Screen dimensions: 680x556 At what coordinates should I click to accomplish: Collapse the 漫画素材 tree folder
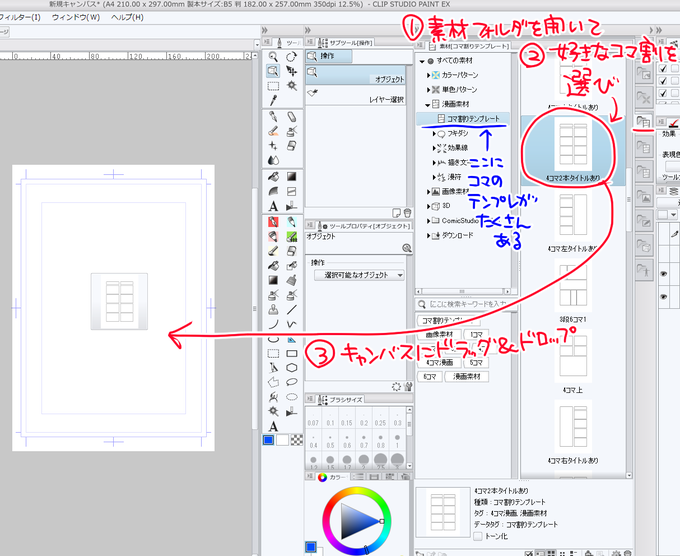[428, 105]
